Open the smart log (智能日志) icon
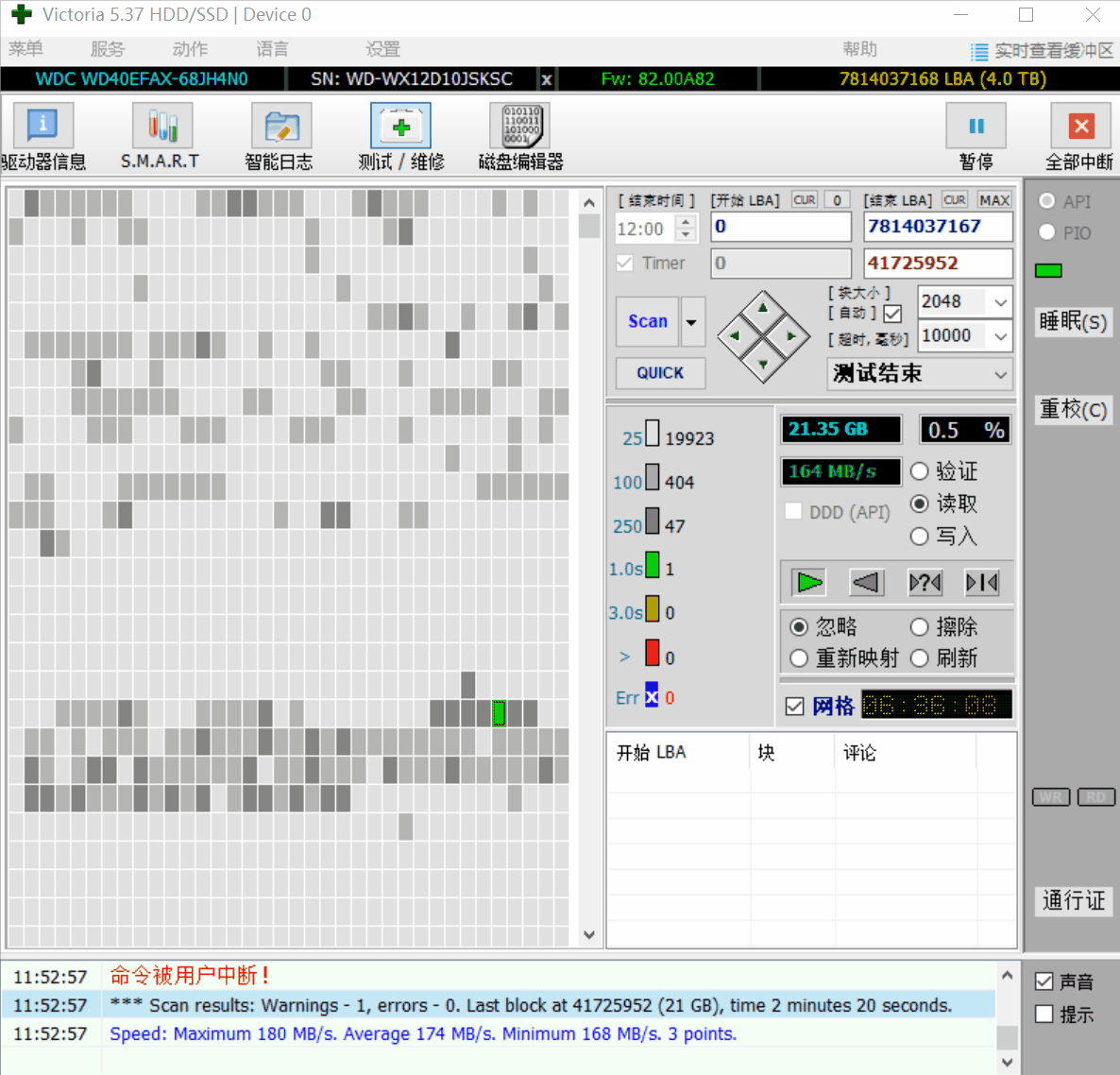The height and width of the screenshot is (1075, 1120). 280,127
